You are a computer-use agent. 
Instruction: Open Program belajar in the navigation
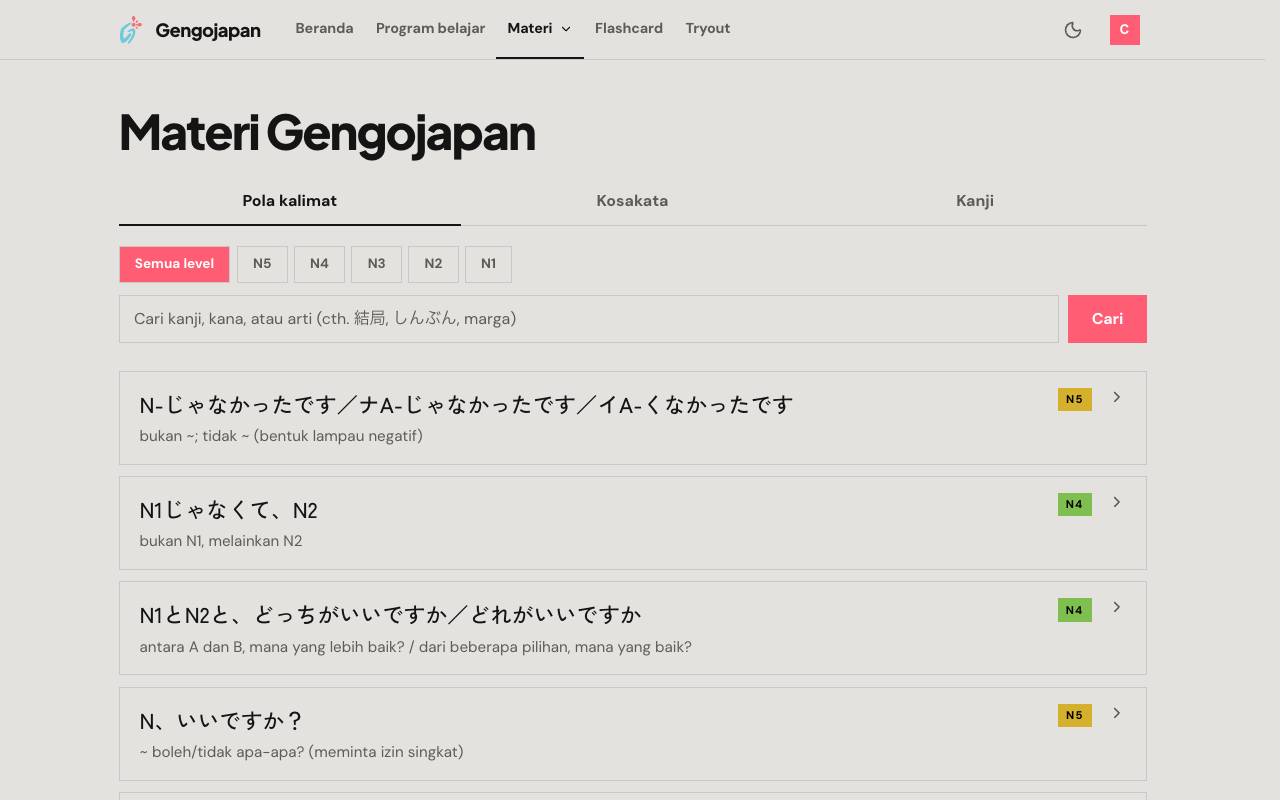431,29
